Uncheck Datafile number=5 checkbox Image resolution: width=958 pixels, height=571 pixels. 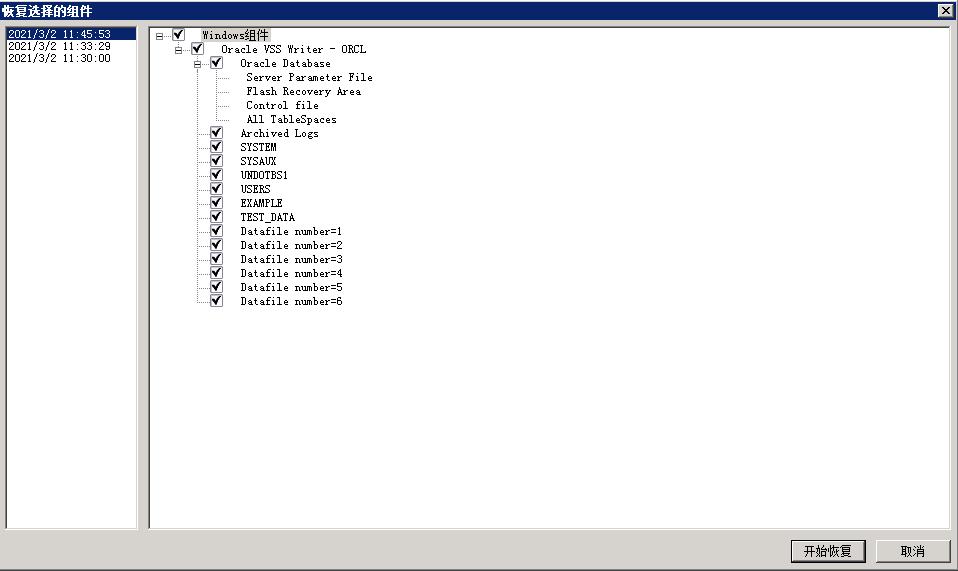coord(216,287)
